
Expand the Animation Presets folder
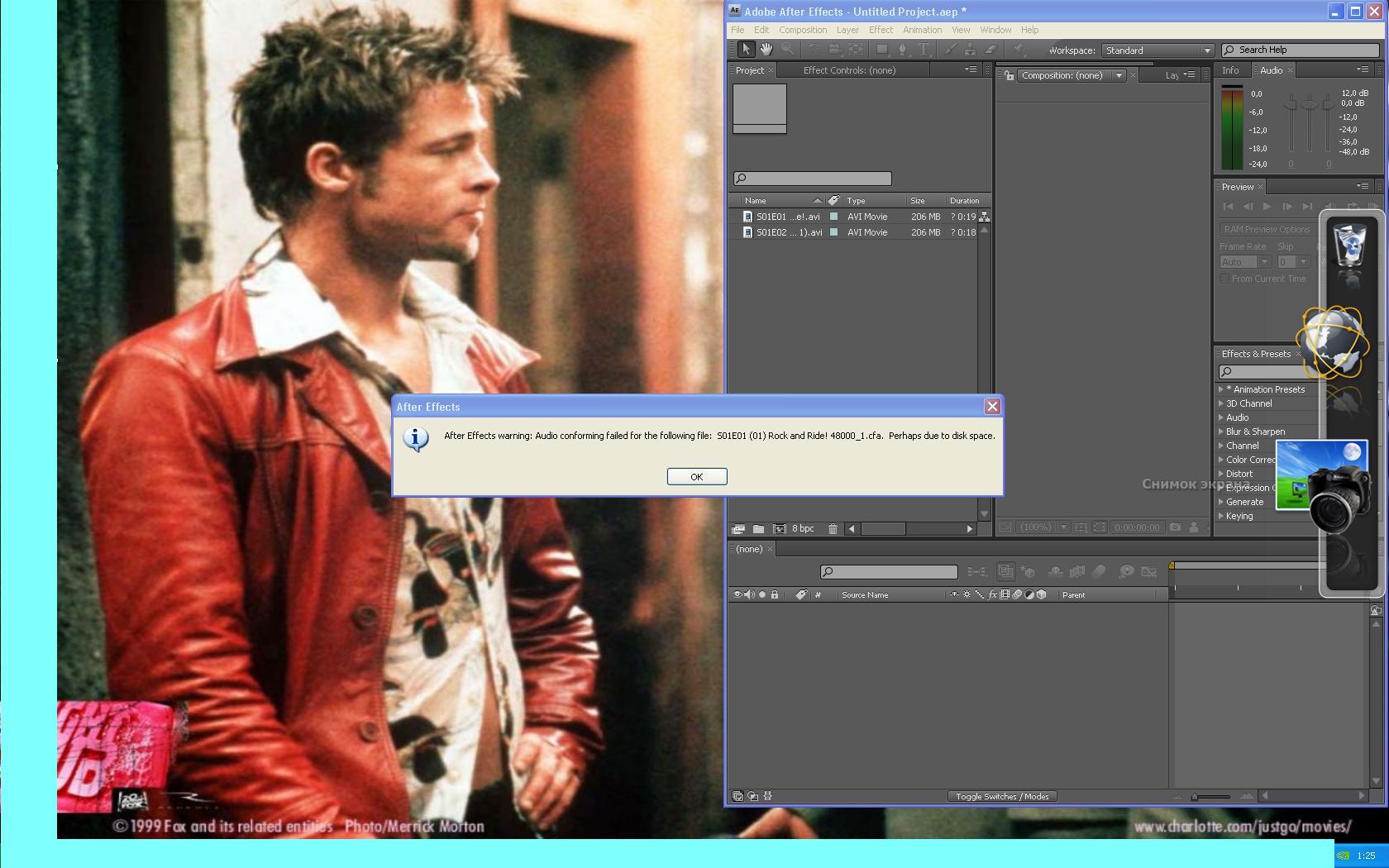tap(1221, 389)
